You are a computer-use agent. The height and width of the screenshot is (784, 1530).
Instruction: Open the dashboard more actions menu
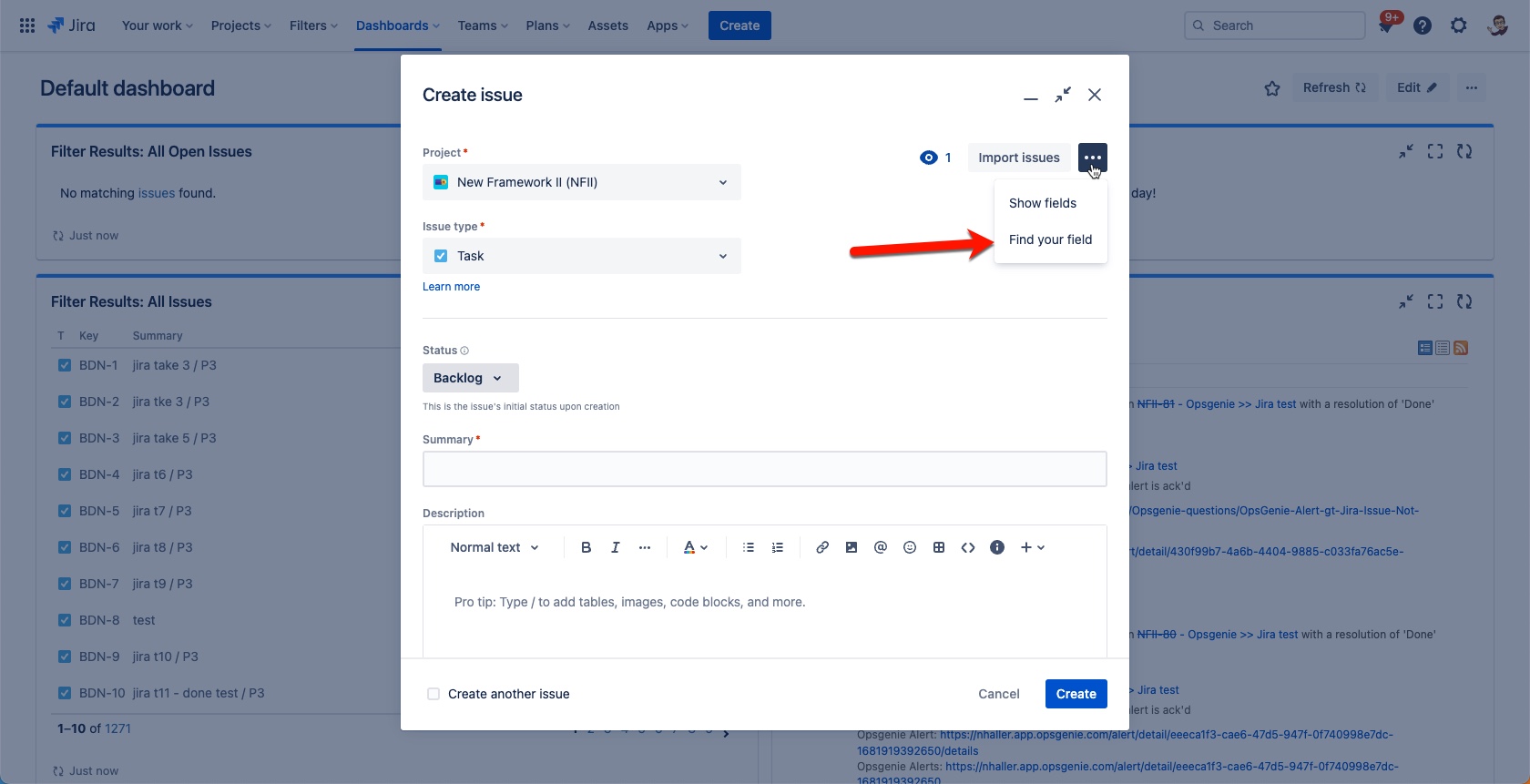(x=1472, y=88)
